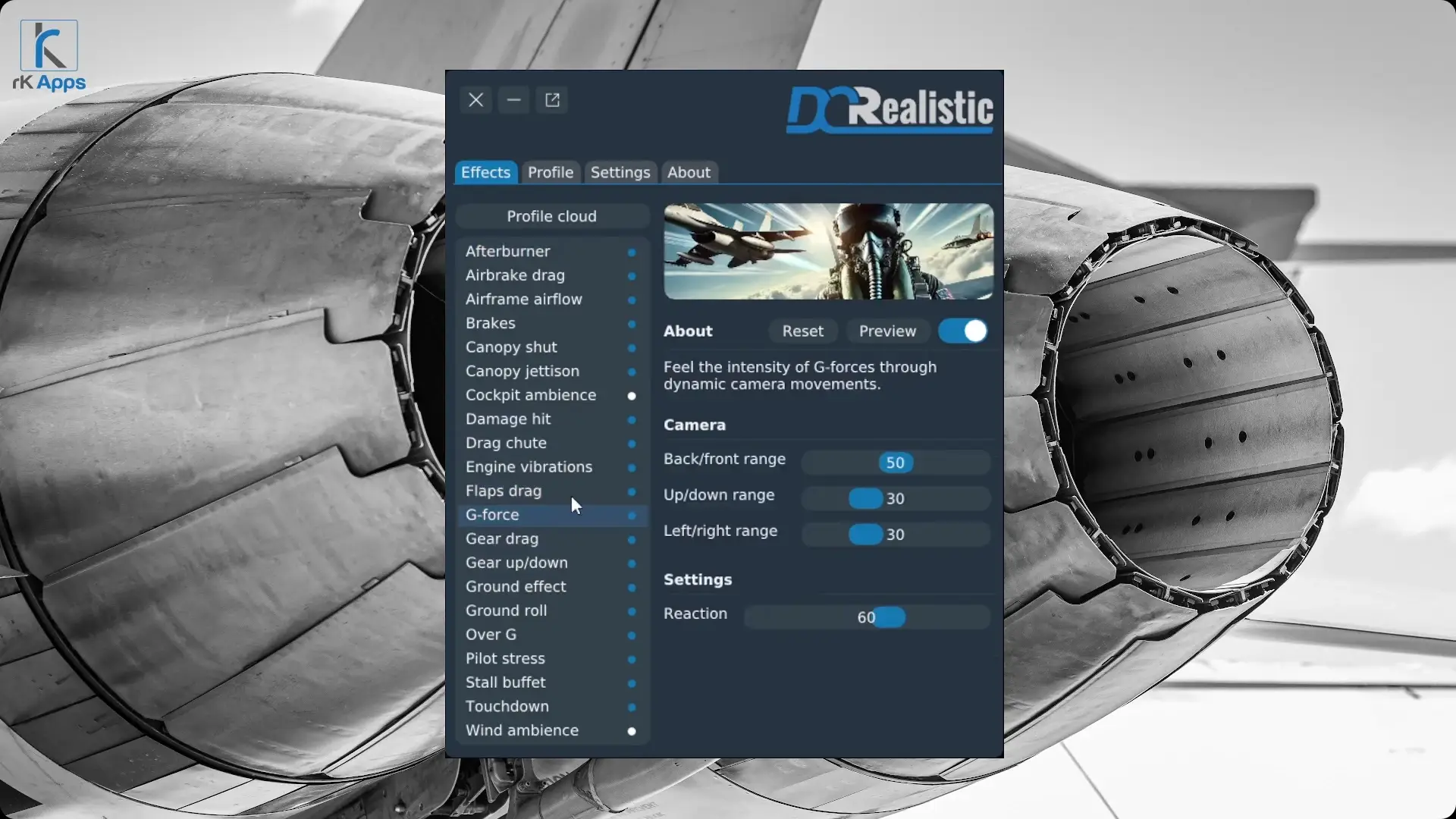
Task: Click the fighter pilot banner image
Action: pyautogui.click(x=828, y=252)
